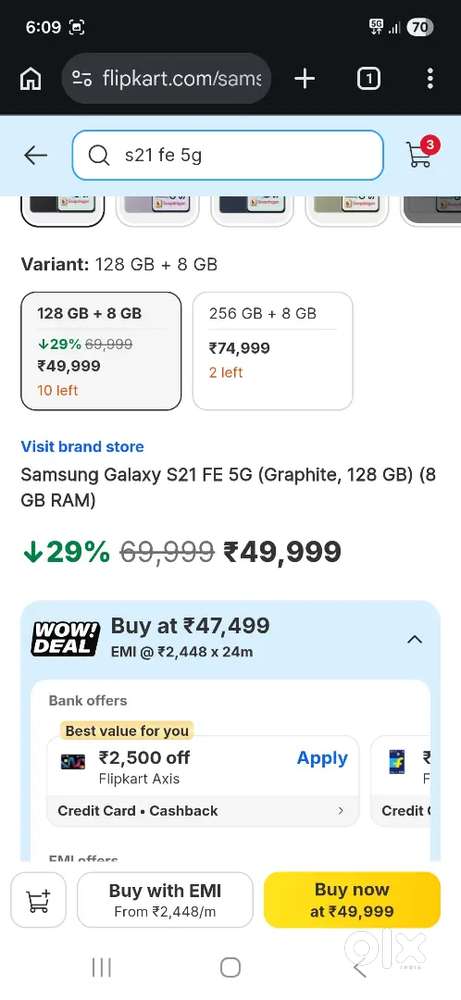Go back using Flipkart back arrow

[36, 155]
